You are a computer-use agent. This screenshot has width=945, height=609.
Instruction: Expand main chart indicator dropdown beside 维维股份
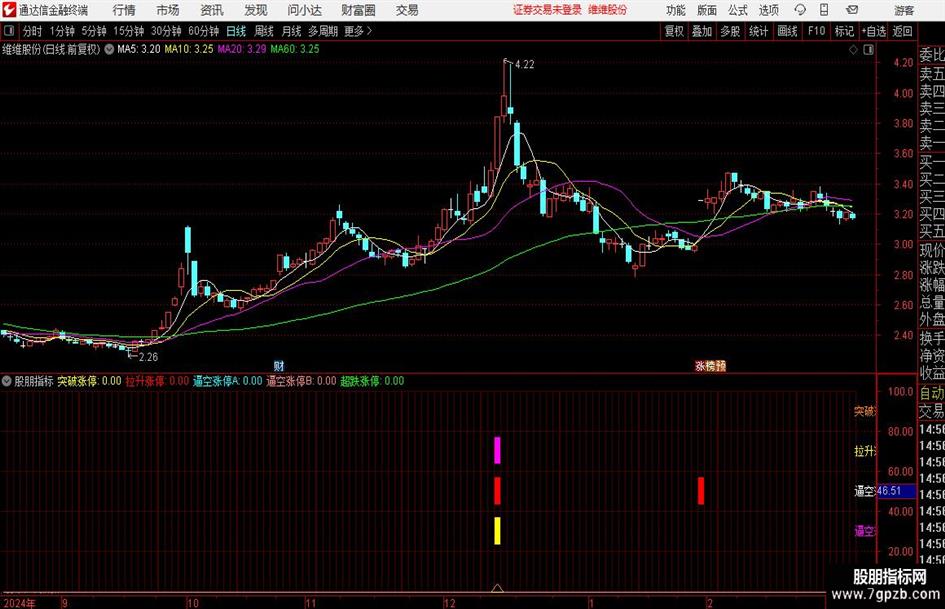[x=109, y=49]
